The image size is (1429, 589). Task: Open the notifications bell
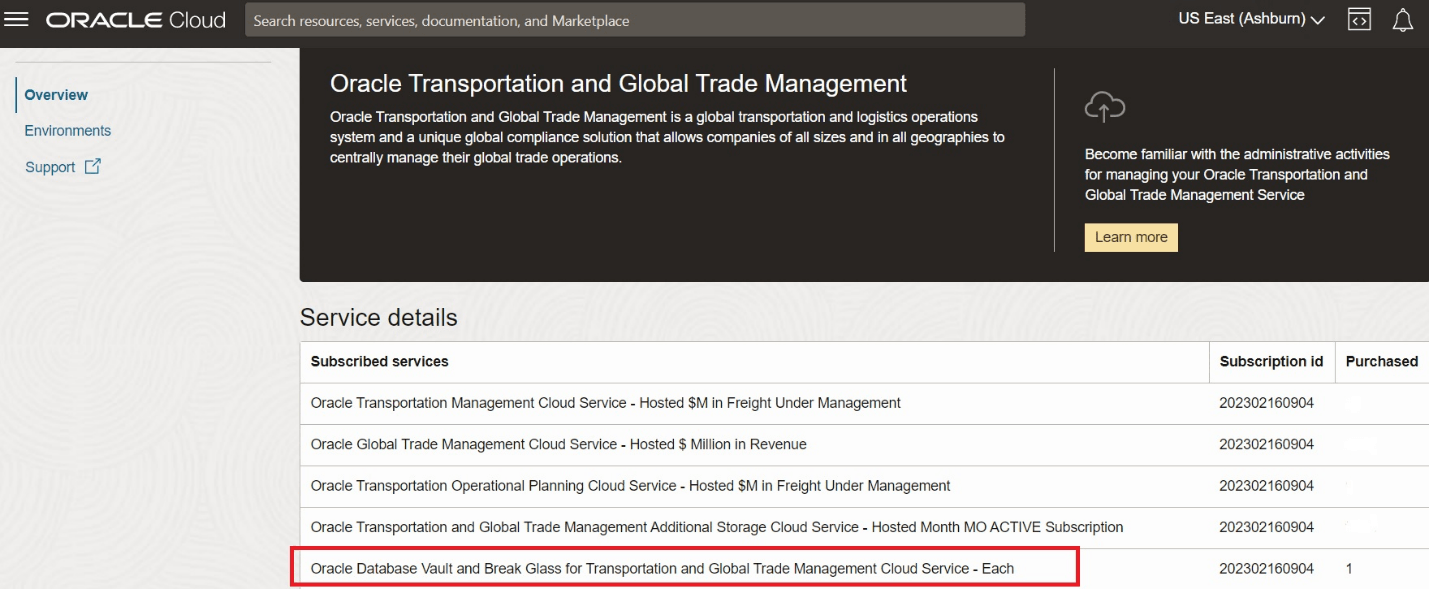[x=1403, y=19]
